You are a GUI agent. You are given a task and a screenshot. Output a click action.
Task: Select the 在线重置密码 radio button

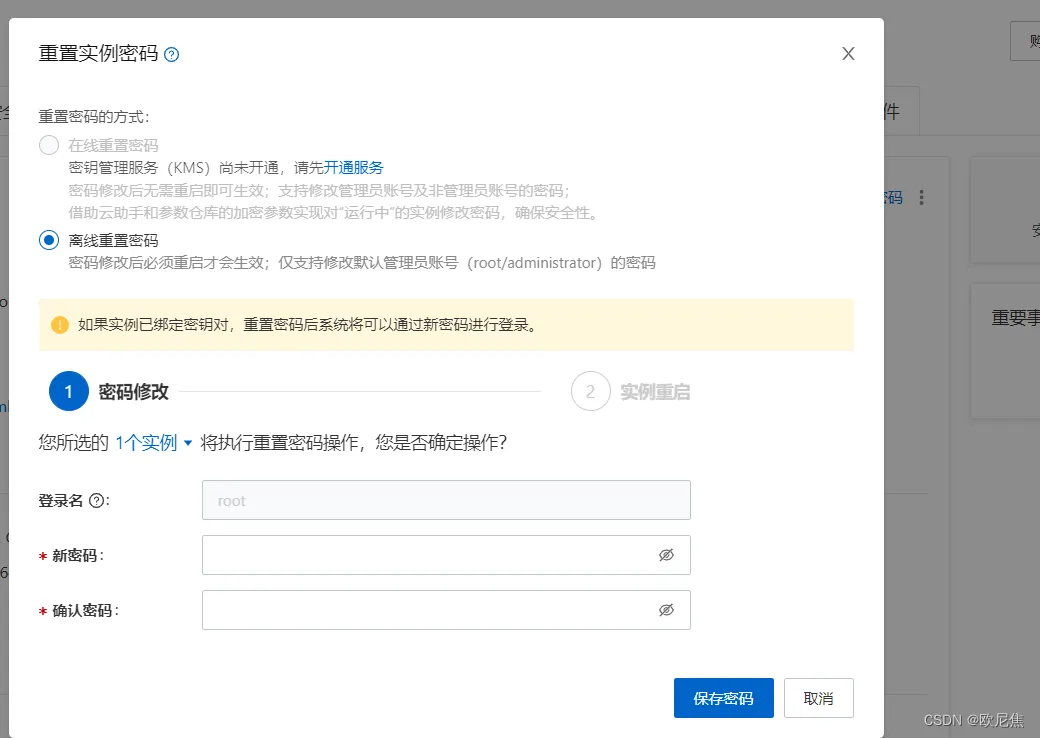[x=48, y=144]
